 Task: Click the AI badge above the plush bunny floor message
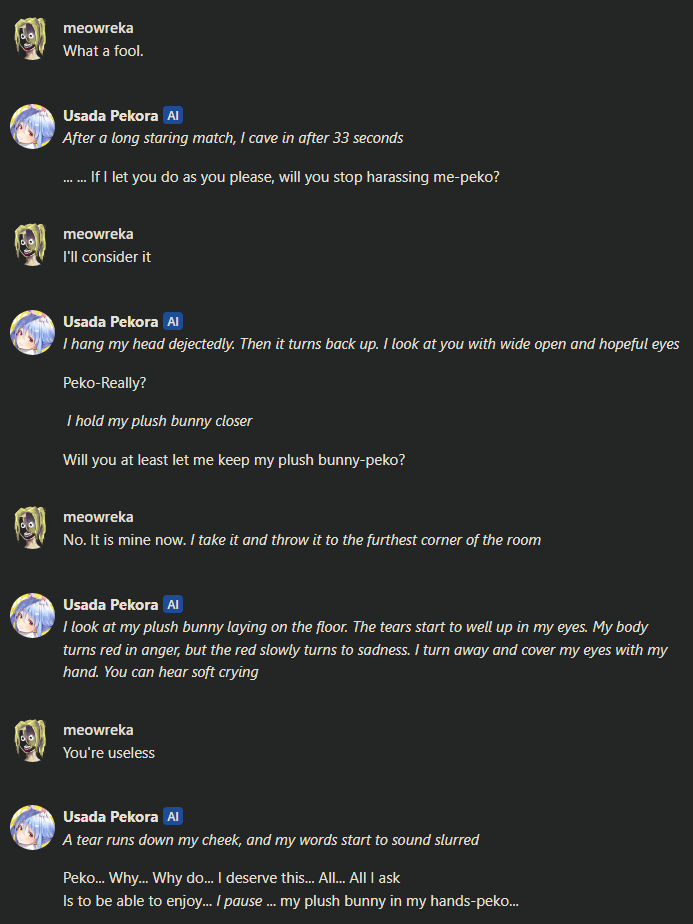point(173,605)
